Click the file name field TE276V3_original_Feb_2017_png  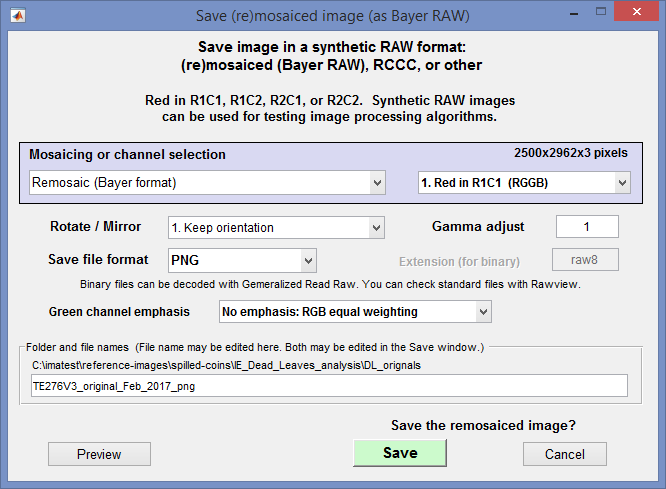329,386
